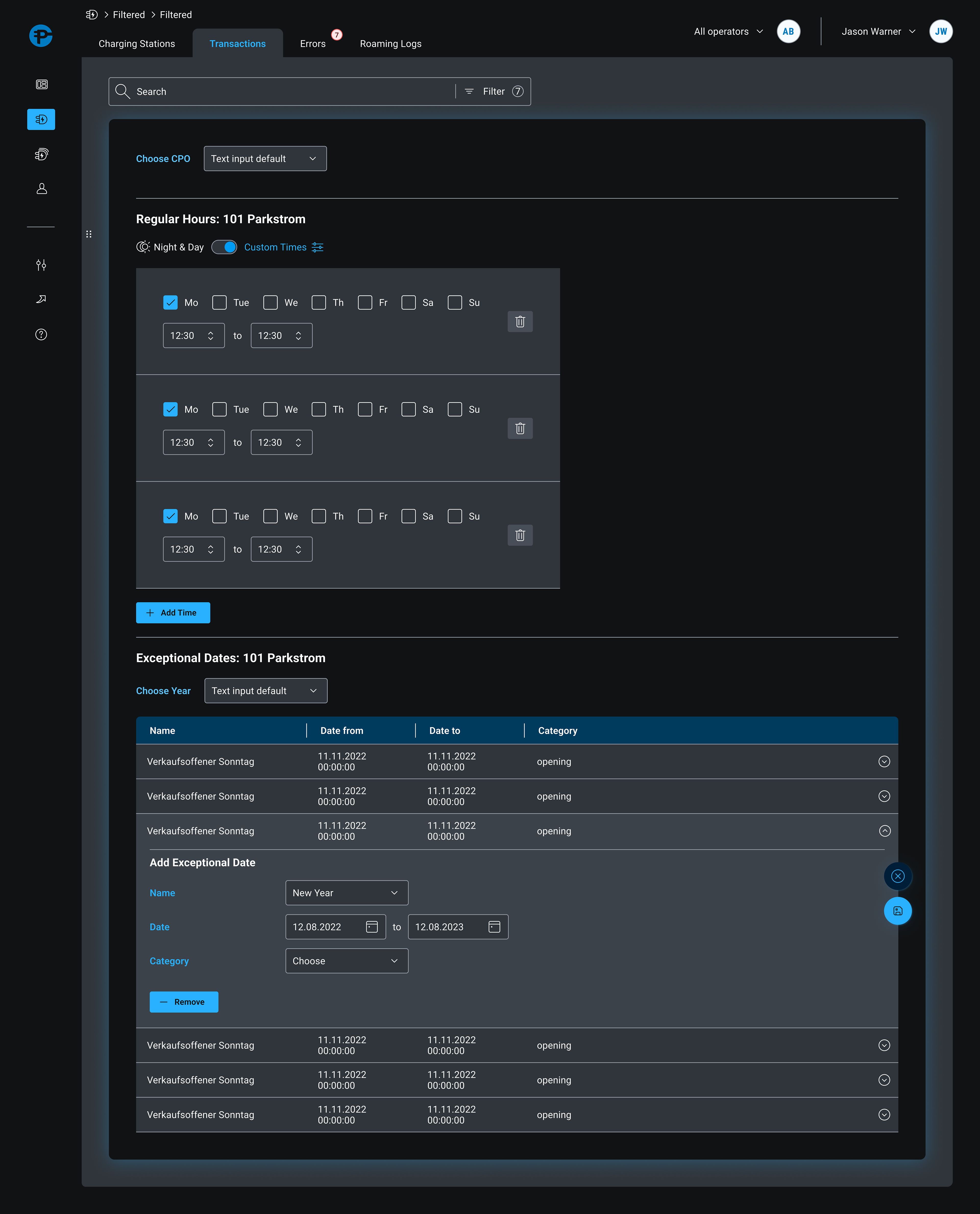Click the Add Time button

173,613
